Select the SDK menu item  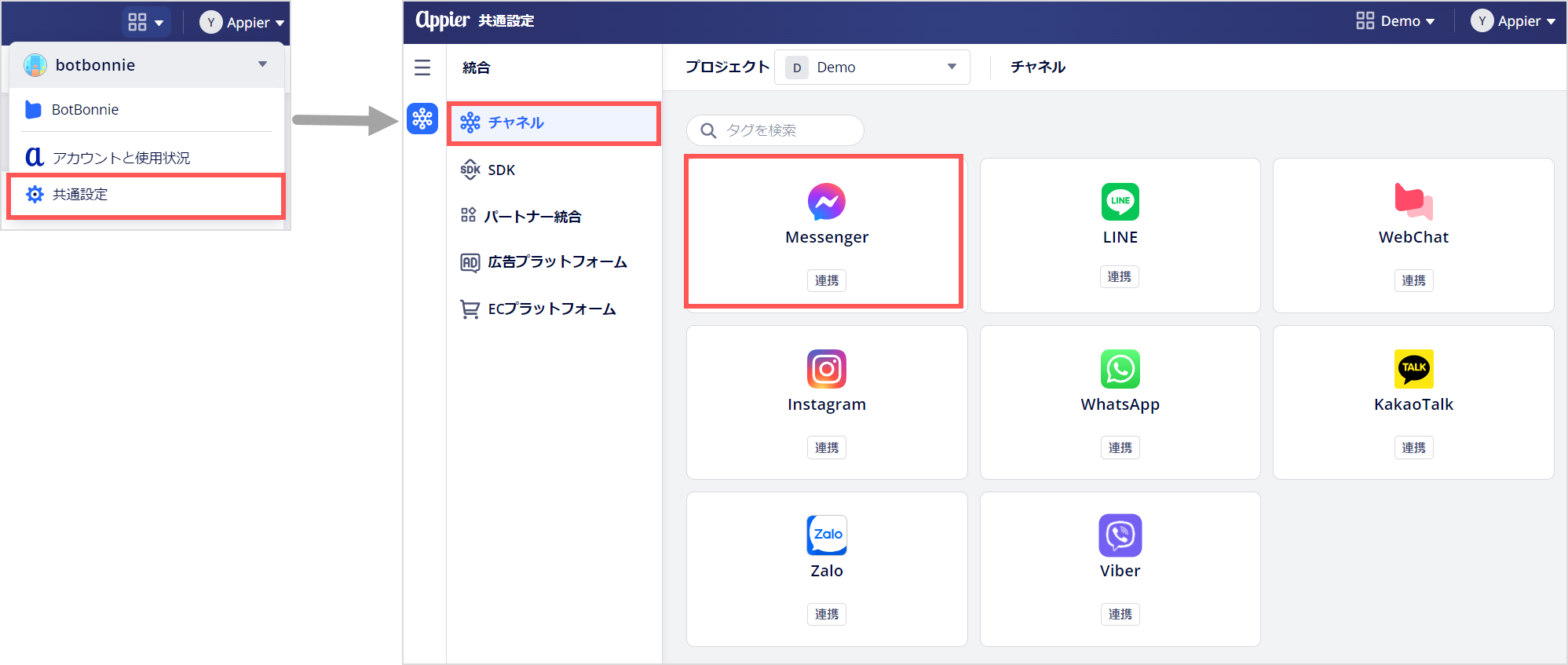point(554,170)
